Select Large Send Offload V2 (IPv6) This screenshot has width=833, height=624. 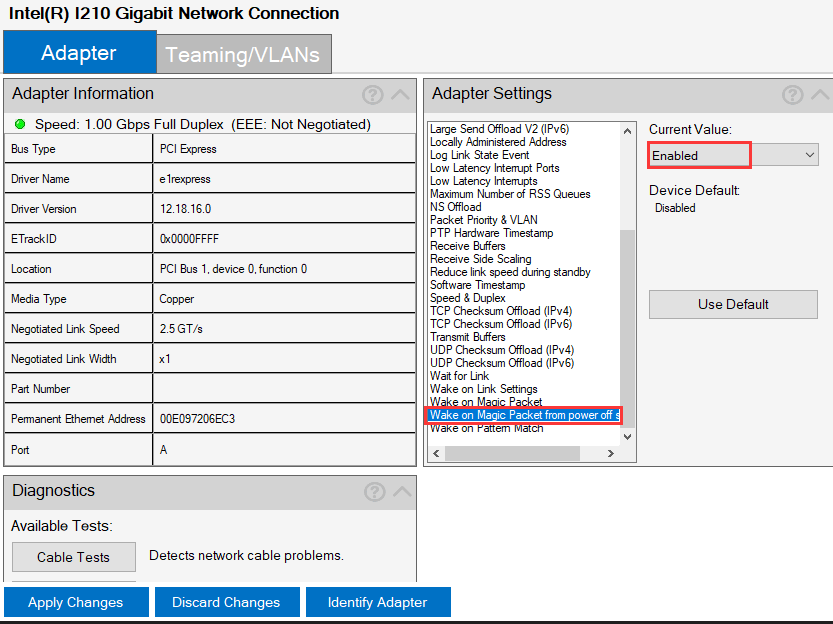[x=499, y=129]
